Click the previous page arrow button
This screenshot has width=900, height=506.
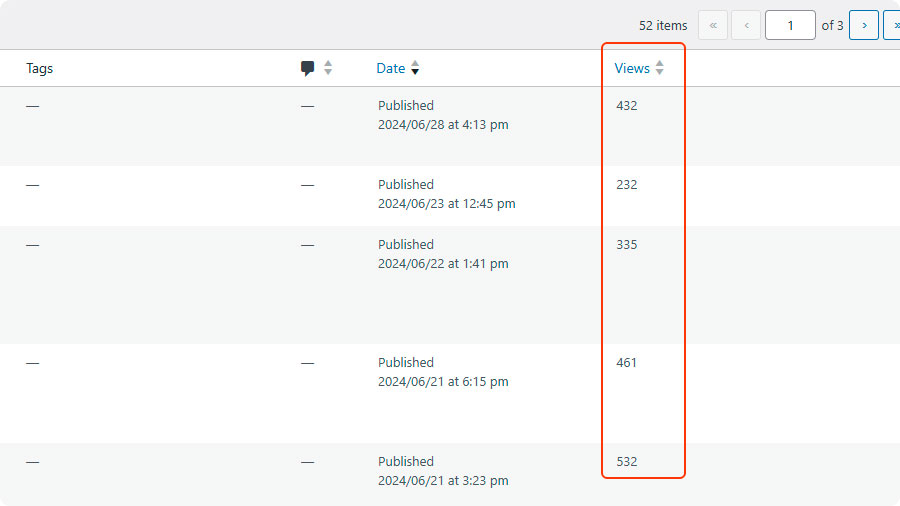(746, 25)
